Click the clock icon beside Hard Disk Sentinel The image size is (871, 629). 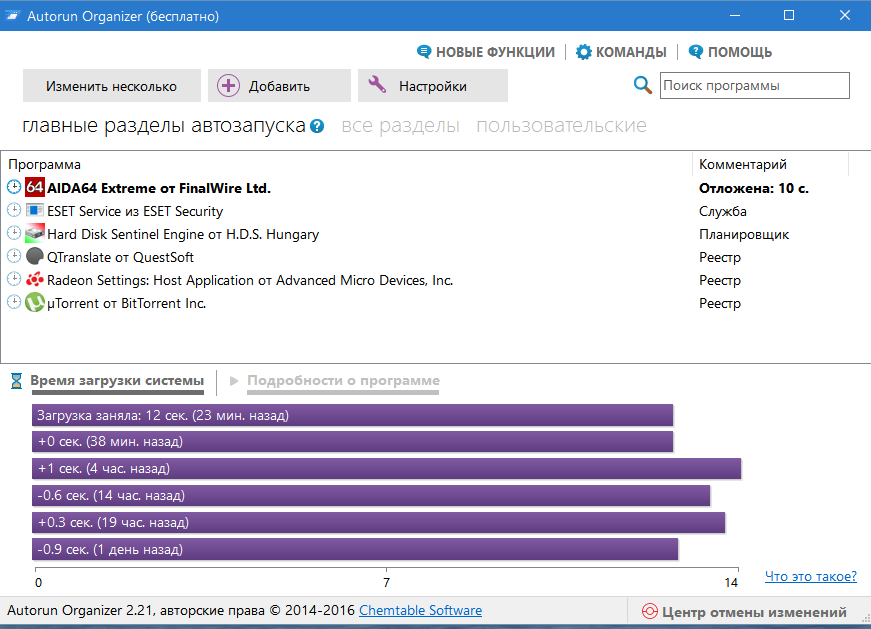14,233
